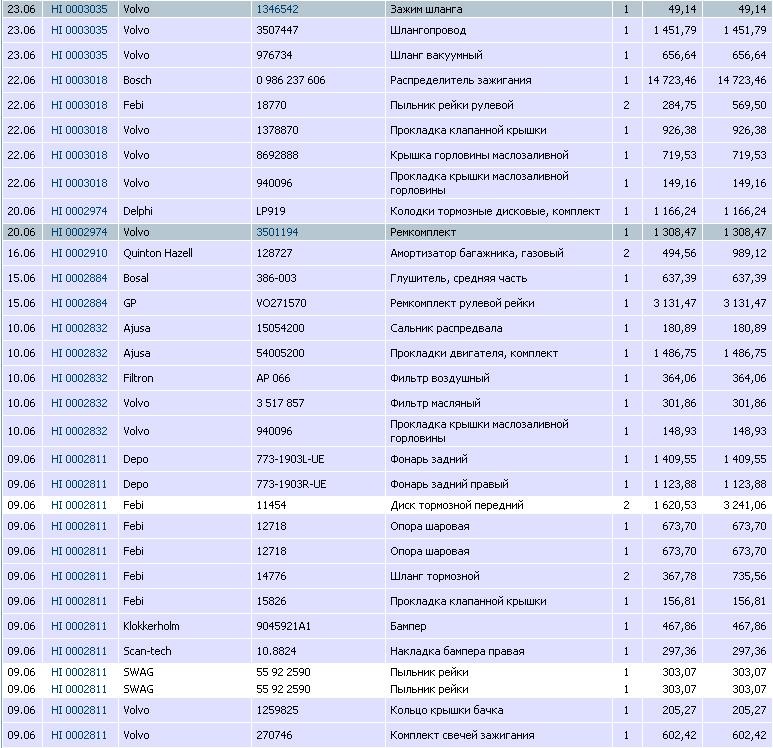The width and height of the screenshot is (773, 748).
Task: Select the total 989,12
Action: pos(749,253)
